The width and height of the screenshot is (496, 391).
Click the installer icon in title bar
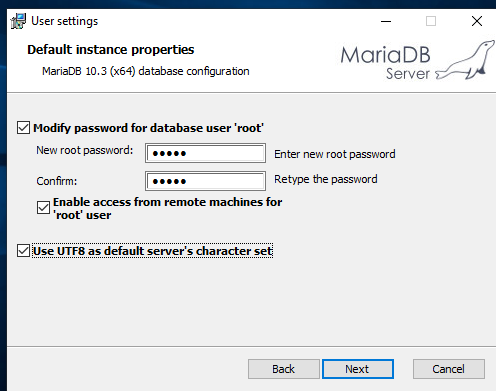point(18,21)
